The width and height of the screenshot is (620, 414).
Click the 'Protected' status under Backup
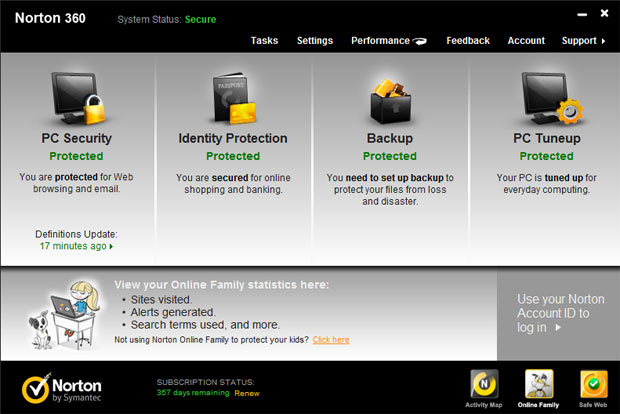pos(390,156)
